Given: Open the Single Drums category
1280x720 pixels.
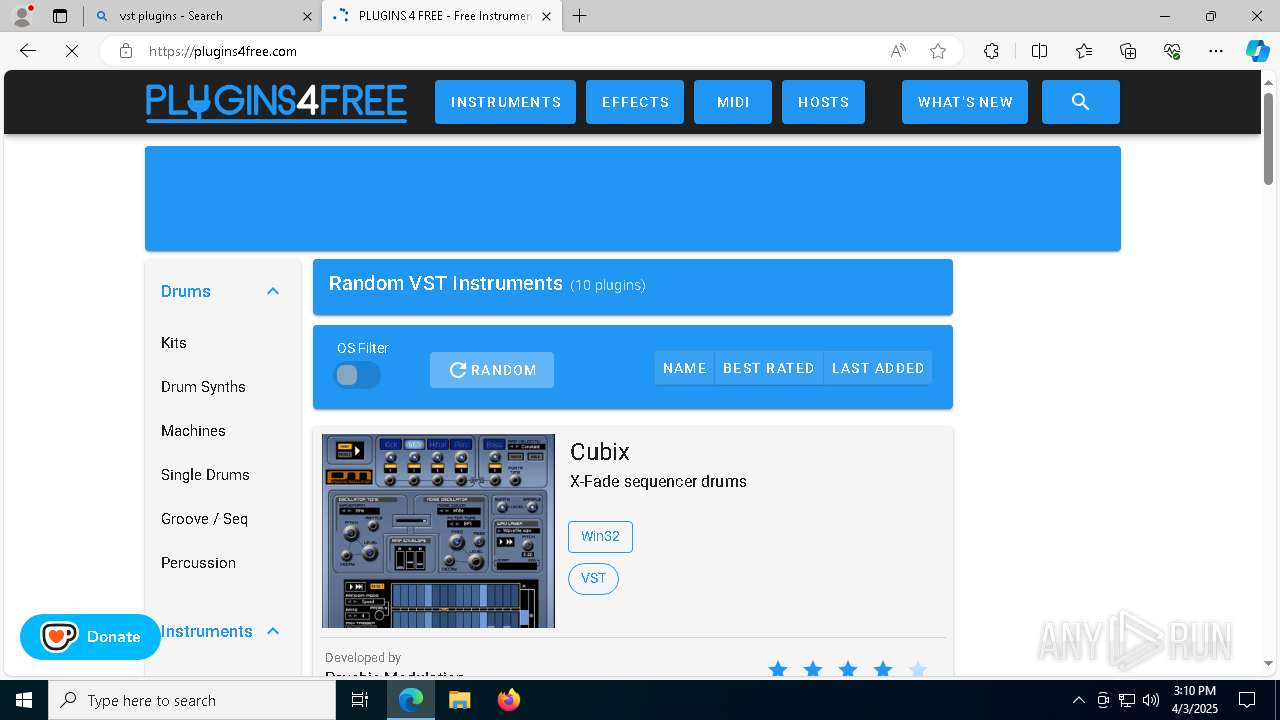Looking at the screenshot, I should click(205, 474).
